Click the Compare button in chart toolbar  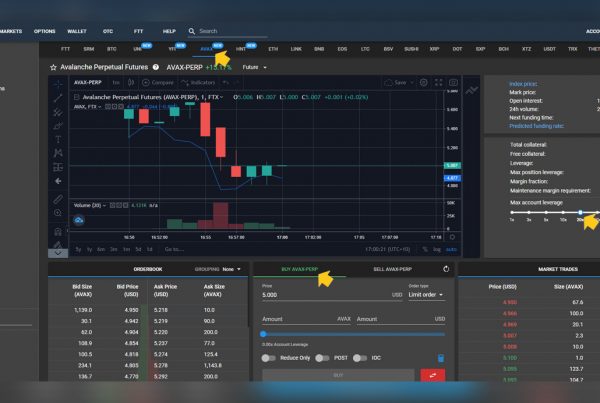(158, 82)
